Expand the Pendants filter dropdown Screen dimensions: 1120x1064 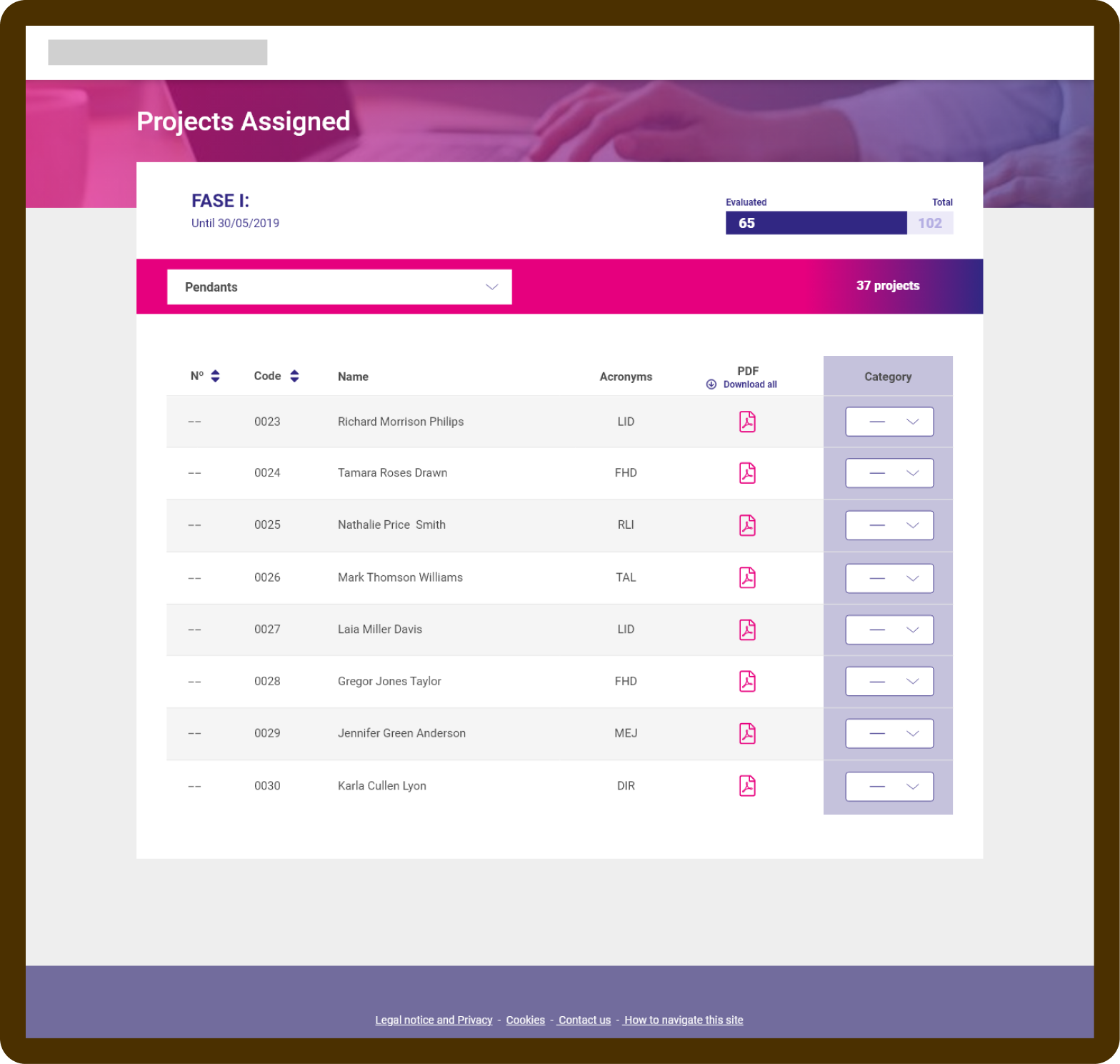point(339,287)
